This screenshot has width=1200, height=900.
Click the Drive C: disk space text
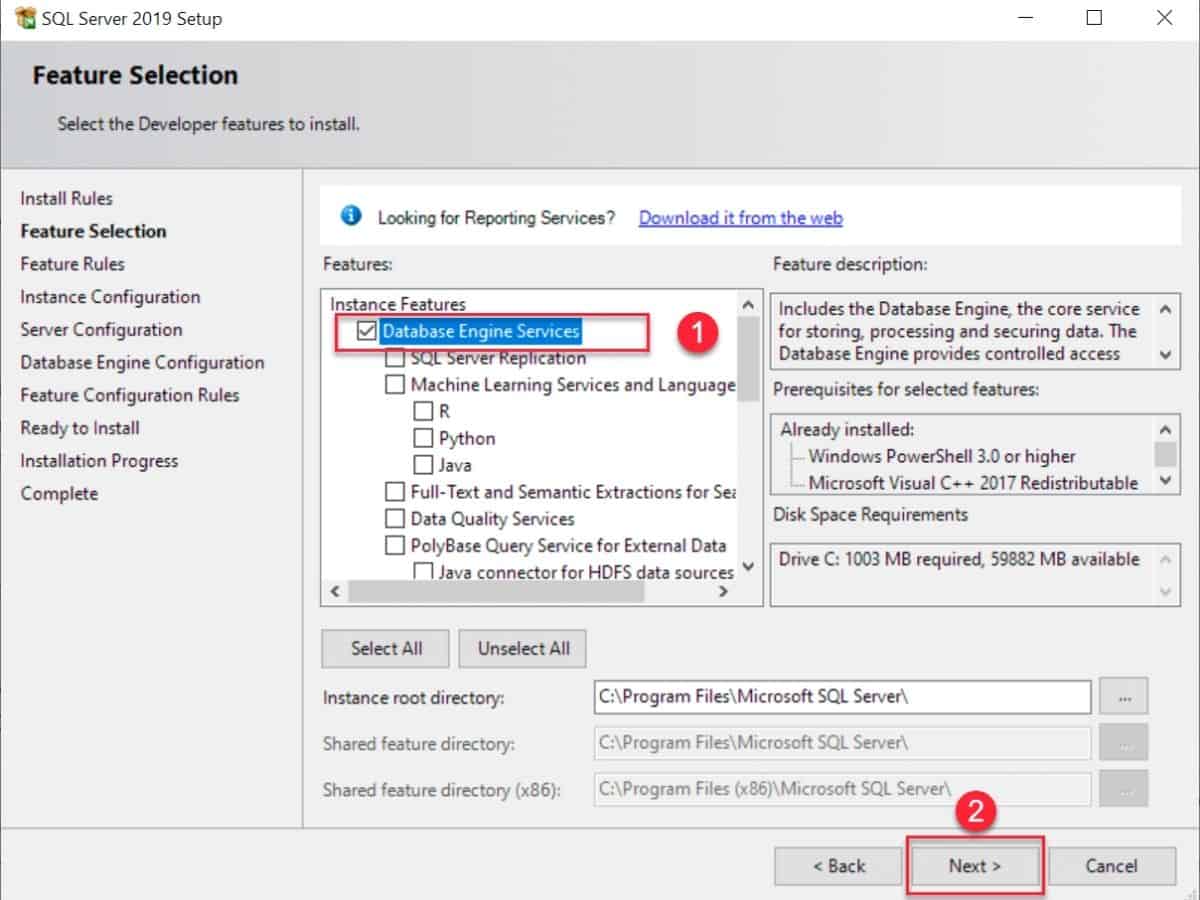tap(959, 559)
